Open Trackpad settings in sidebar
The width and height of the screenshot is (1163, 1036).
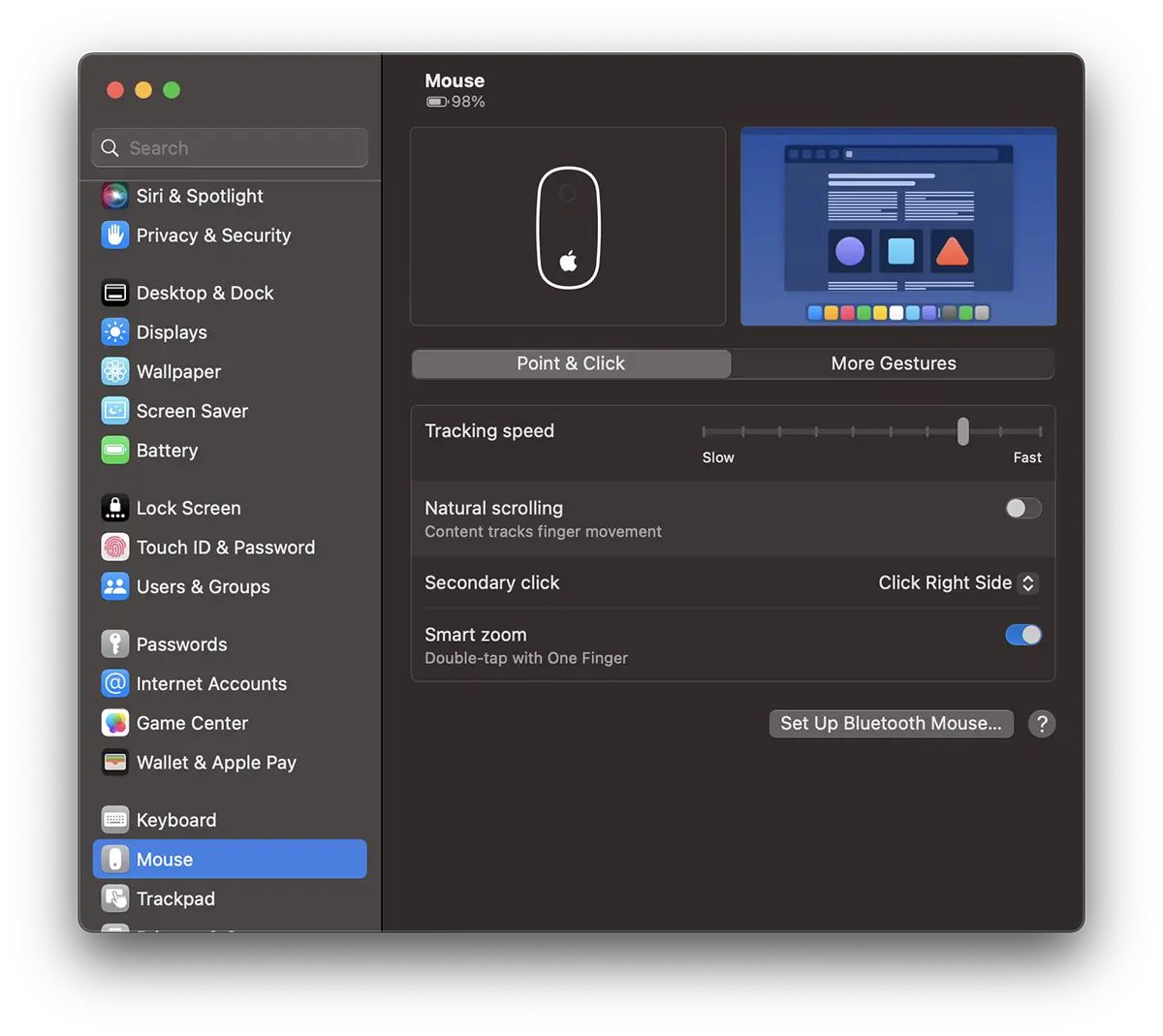175,899
